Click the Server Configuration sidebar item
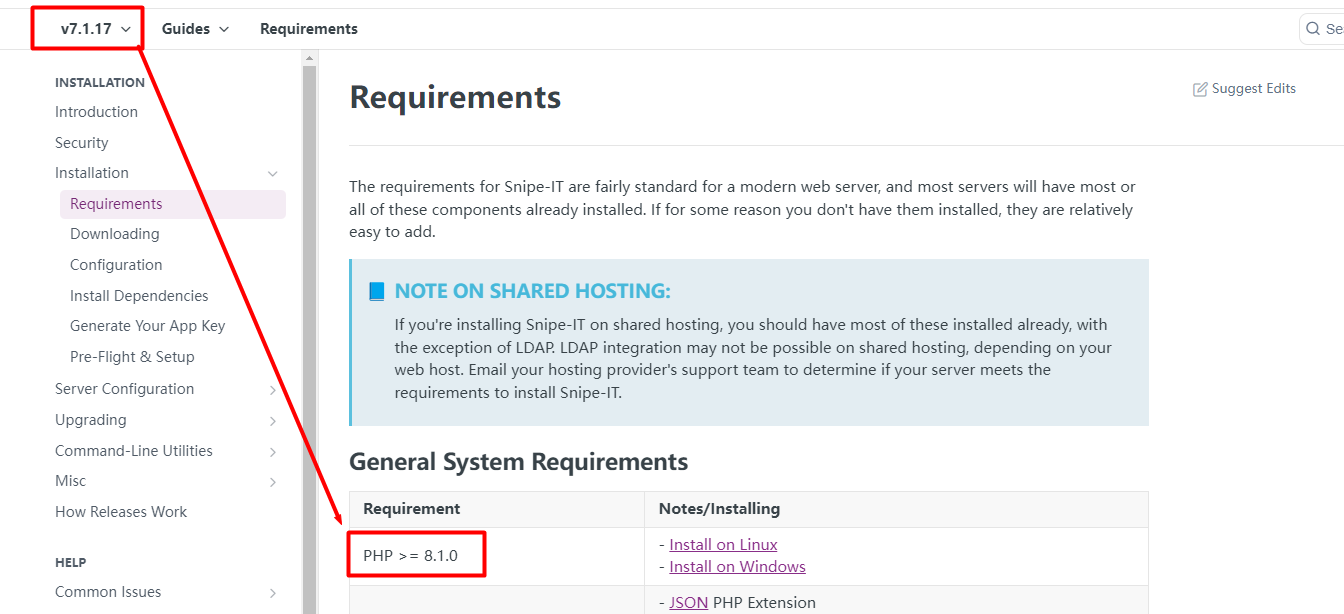The image size is (1344, 614). pos(124,389)
